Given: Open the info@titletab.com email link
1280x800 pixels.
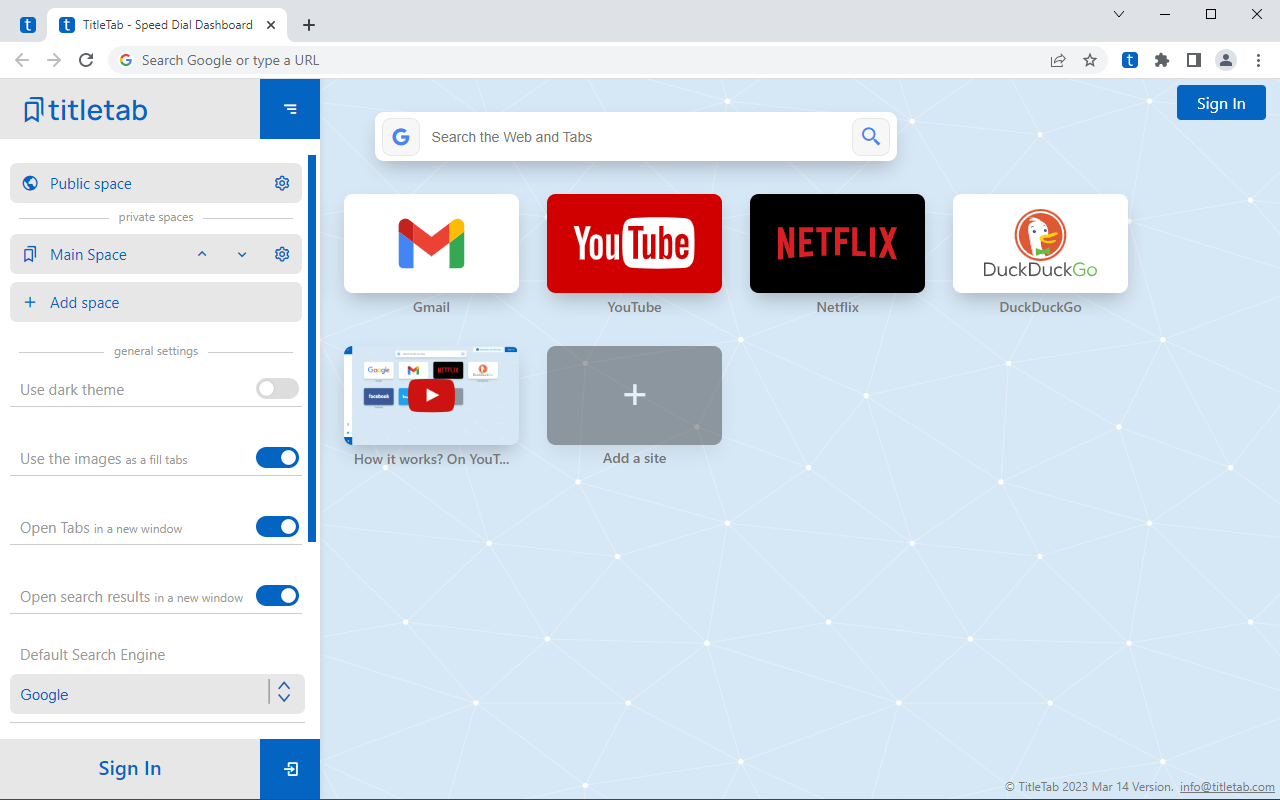Looking at the screenshot, I should tap(1227, 787).
